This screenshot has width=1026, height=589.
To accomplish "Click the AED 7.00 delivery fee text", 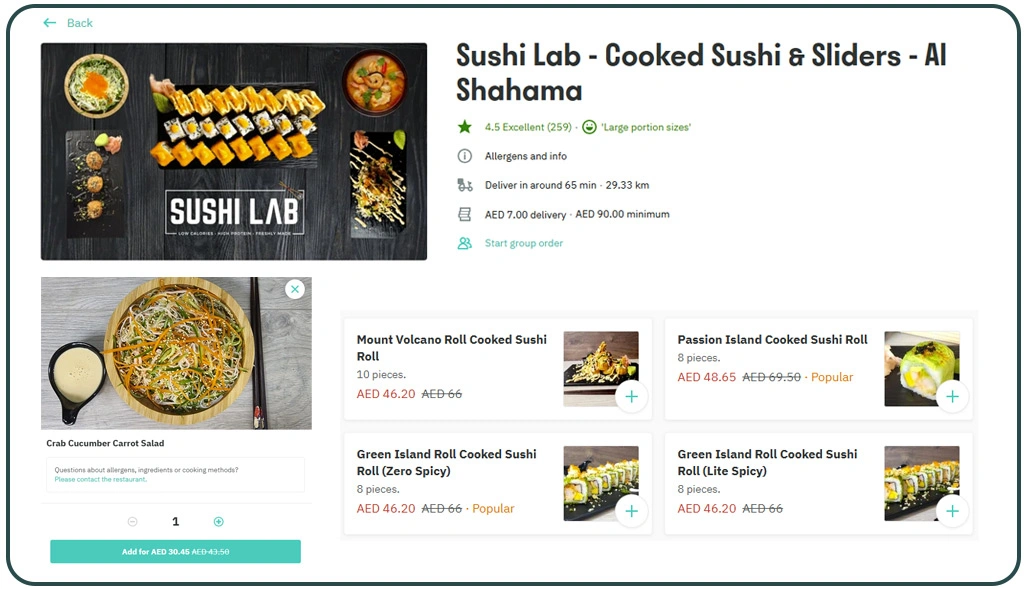I will pyautogui.click(x=526, y=214).
